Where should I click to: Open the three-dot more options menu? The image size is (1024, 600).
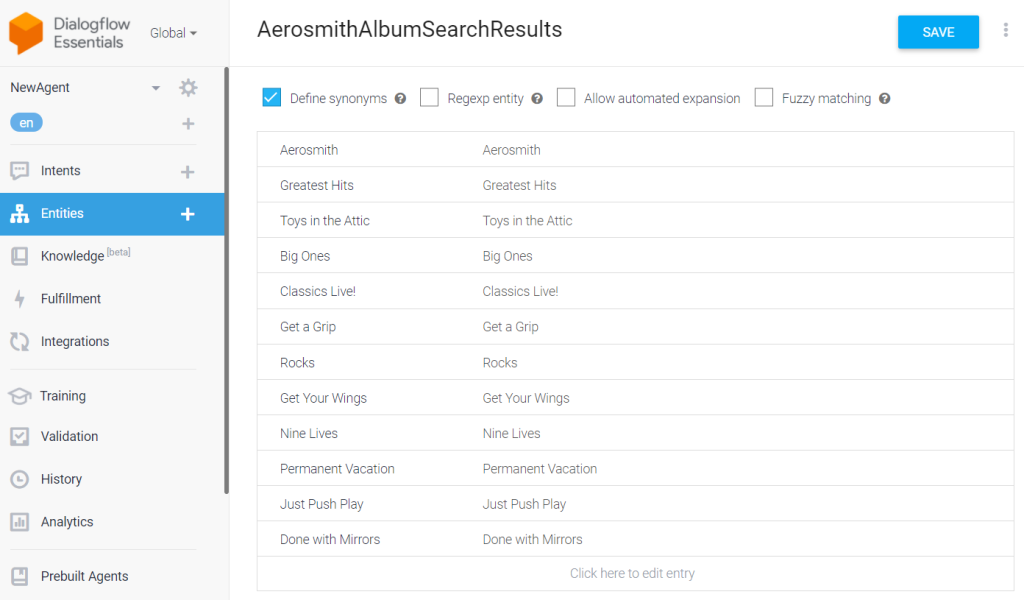1006,30
